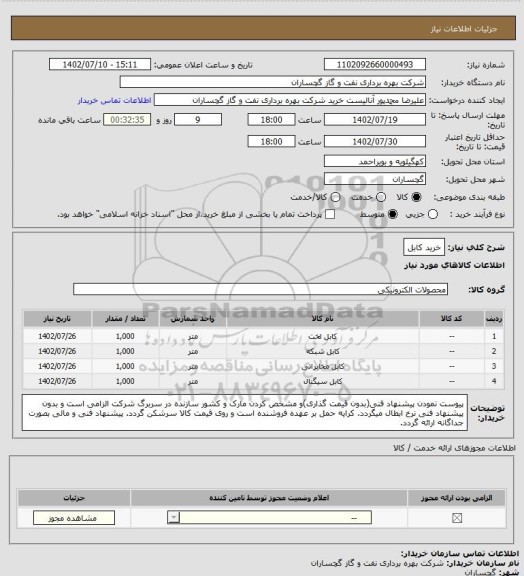Click the price validity time field 18:00
524x576 pixels.
(271, 141)
